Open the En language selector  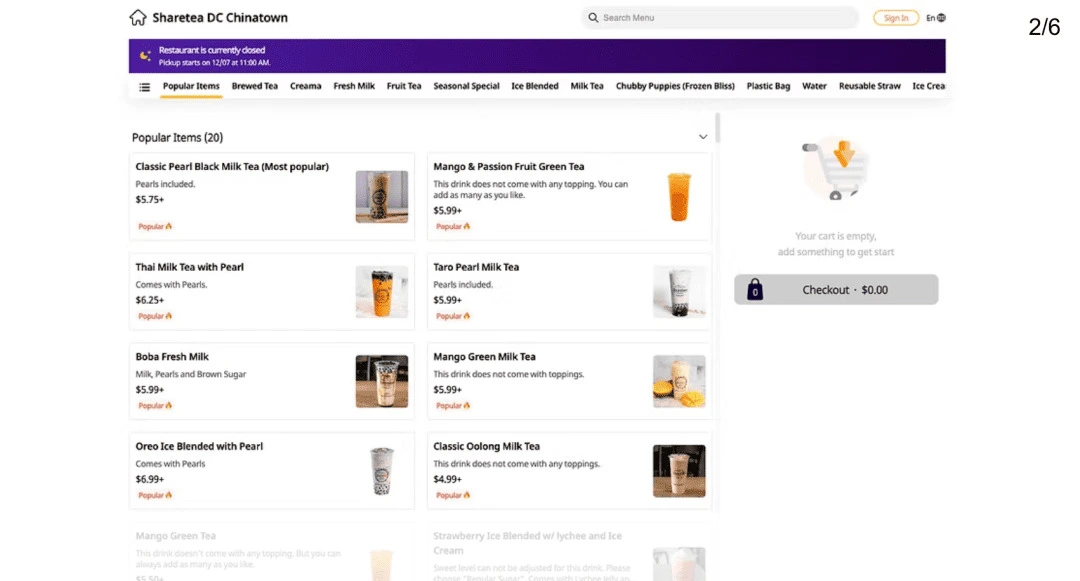pos(935,18)
